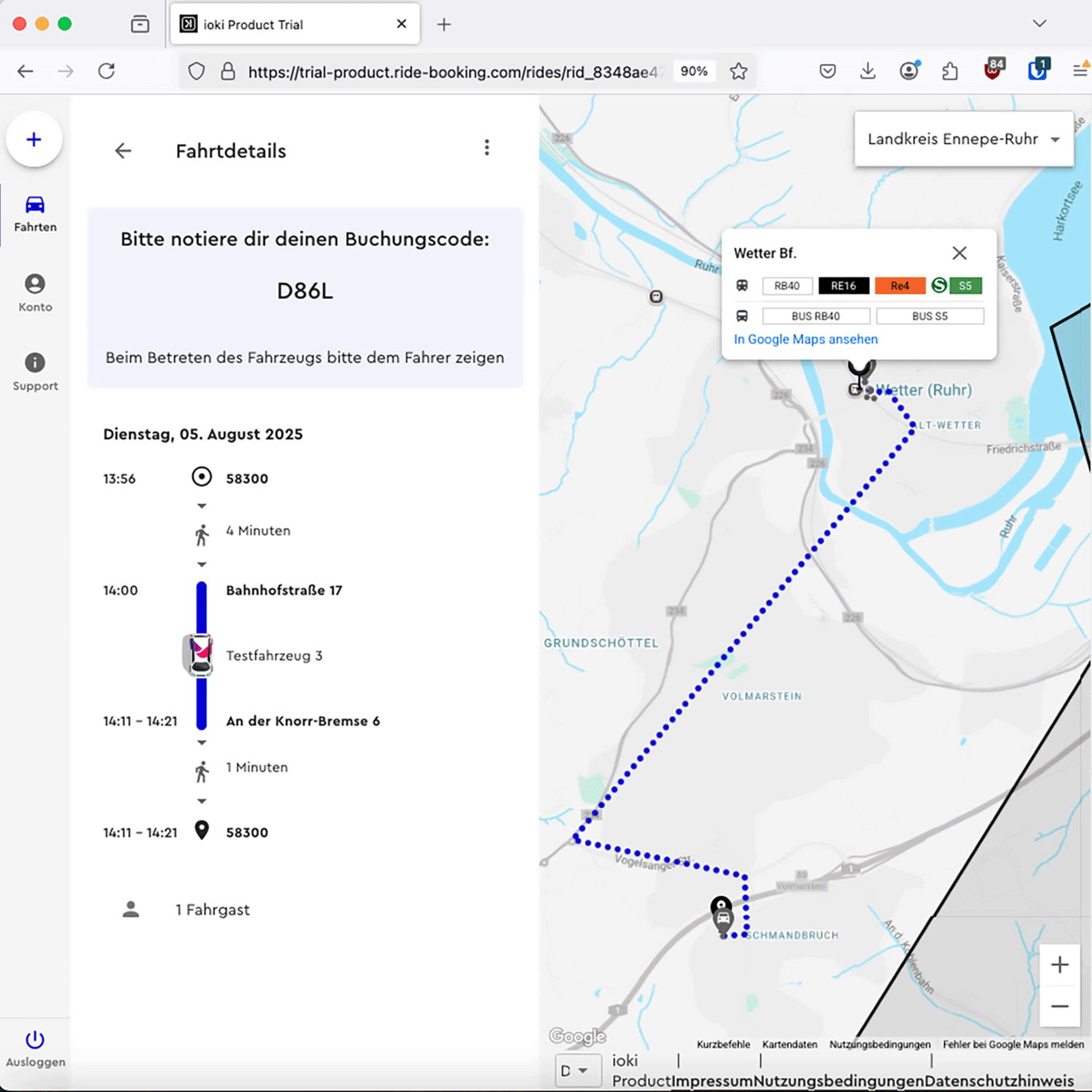The height and width of the screenshot is (1092, 1092).
Task: Click the site security padlock icon
Action: 228,71
